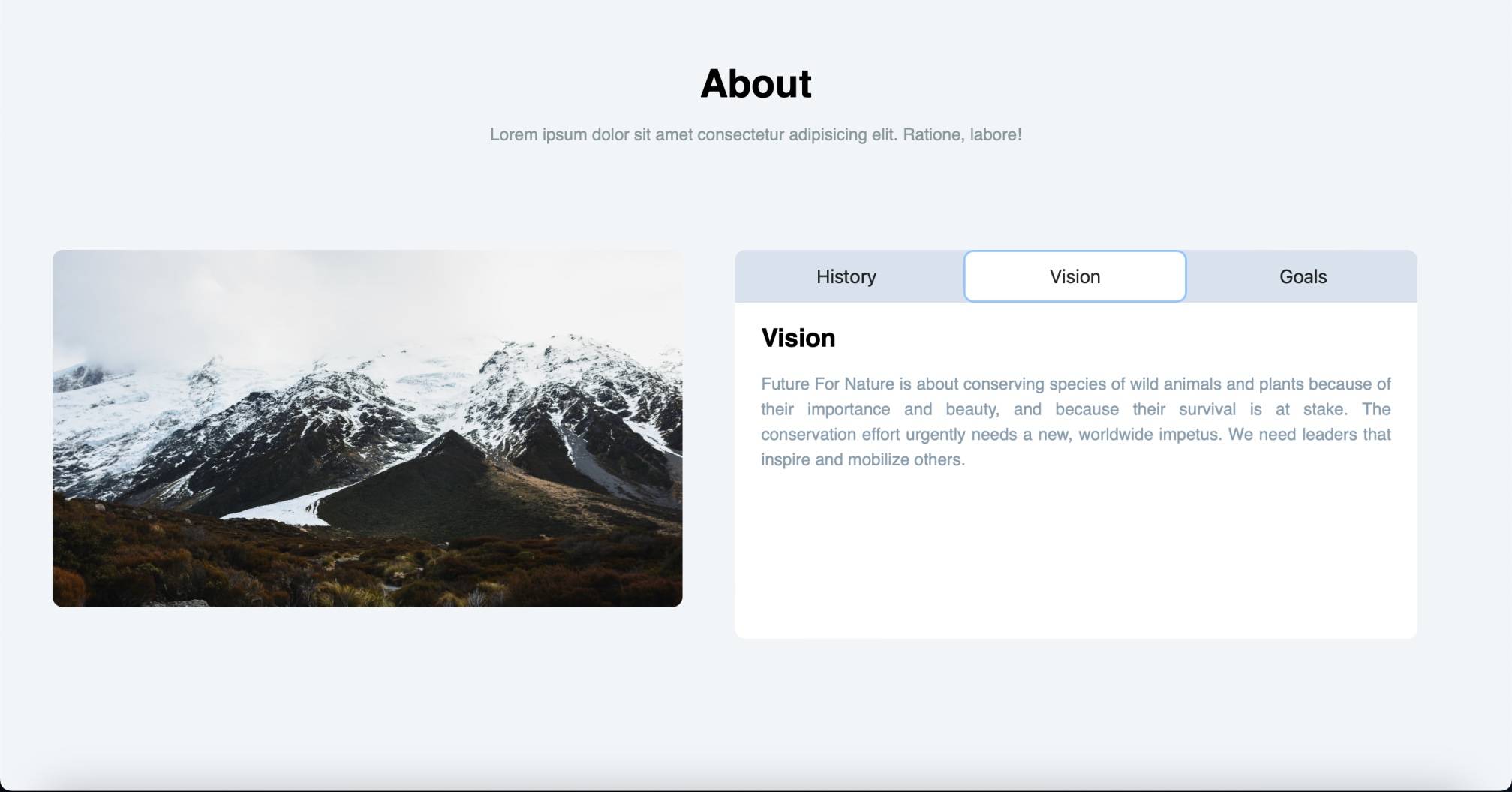This screenshot has height=792, width=1512.
Task: Switch to the History tab
Action: tap(846, 276)
